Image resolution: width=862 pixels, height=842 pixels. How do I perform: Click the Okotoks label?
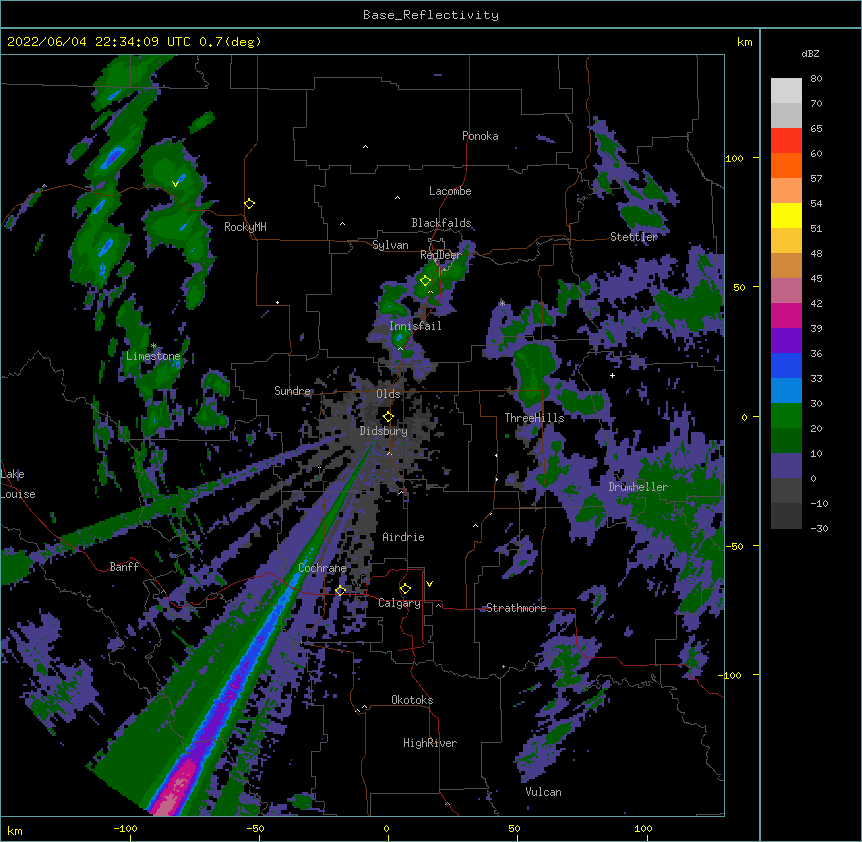tap(412, 700)
